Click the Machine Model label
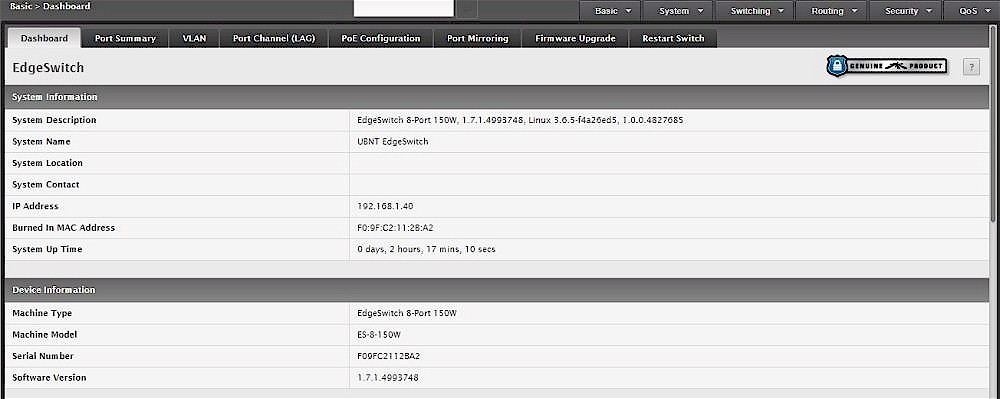The width and height of the screenshot is (1000, 399). point(45,335)
